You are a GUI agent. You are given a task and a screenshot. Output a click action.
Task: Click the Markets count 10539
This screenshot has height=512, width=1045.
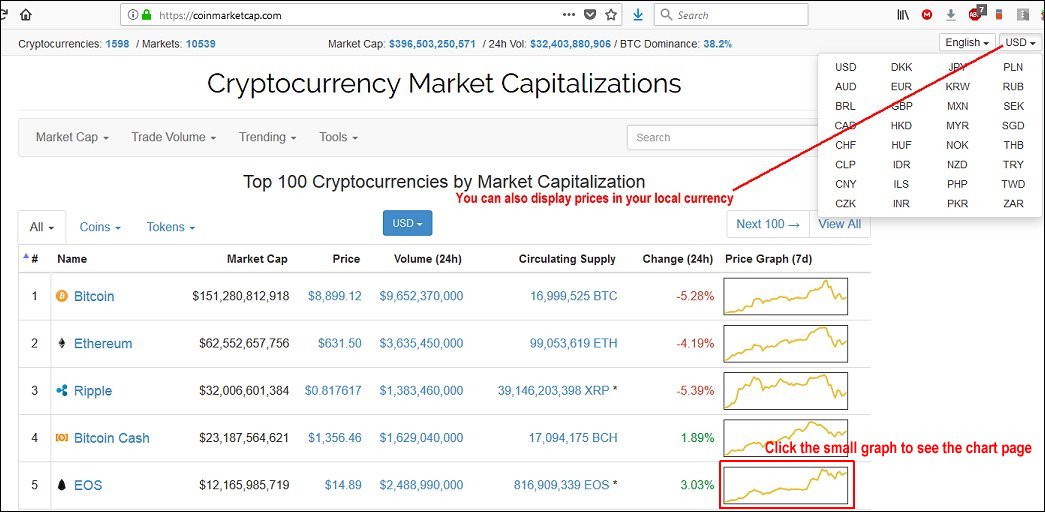[x=201, y=44]
